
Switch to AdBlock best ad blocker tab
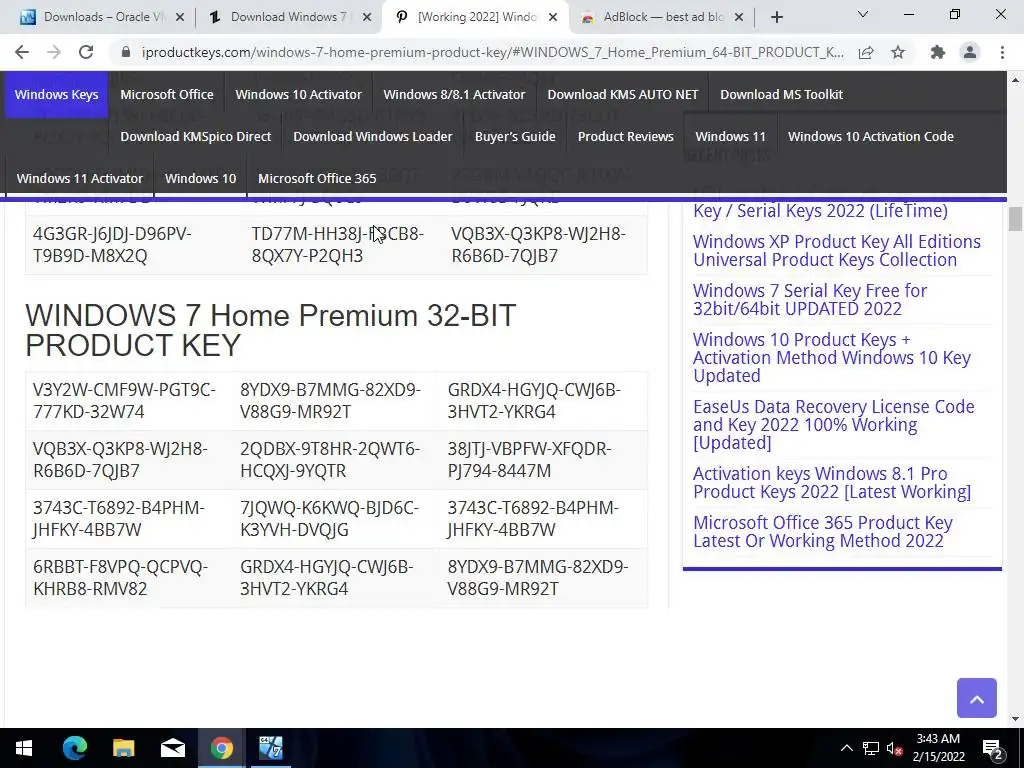tap(663, 17)
